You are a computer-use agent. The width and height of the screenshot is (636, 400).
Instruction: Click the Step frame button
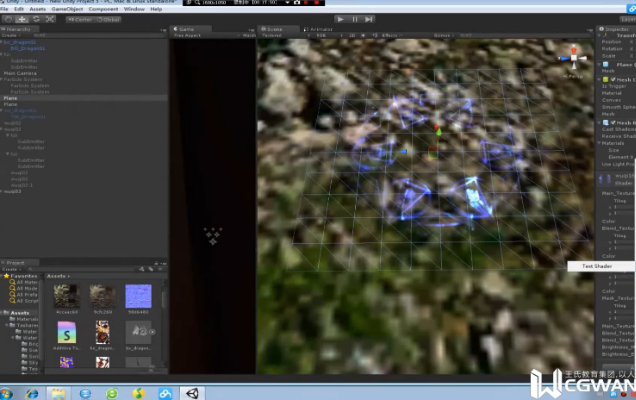coord(369,19)
